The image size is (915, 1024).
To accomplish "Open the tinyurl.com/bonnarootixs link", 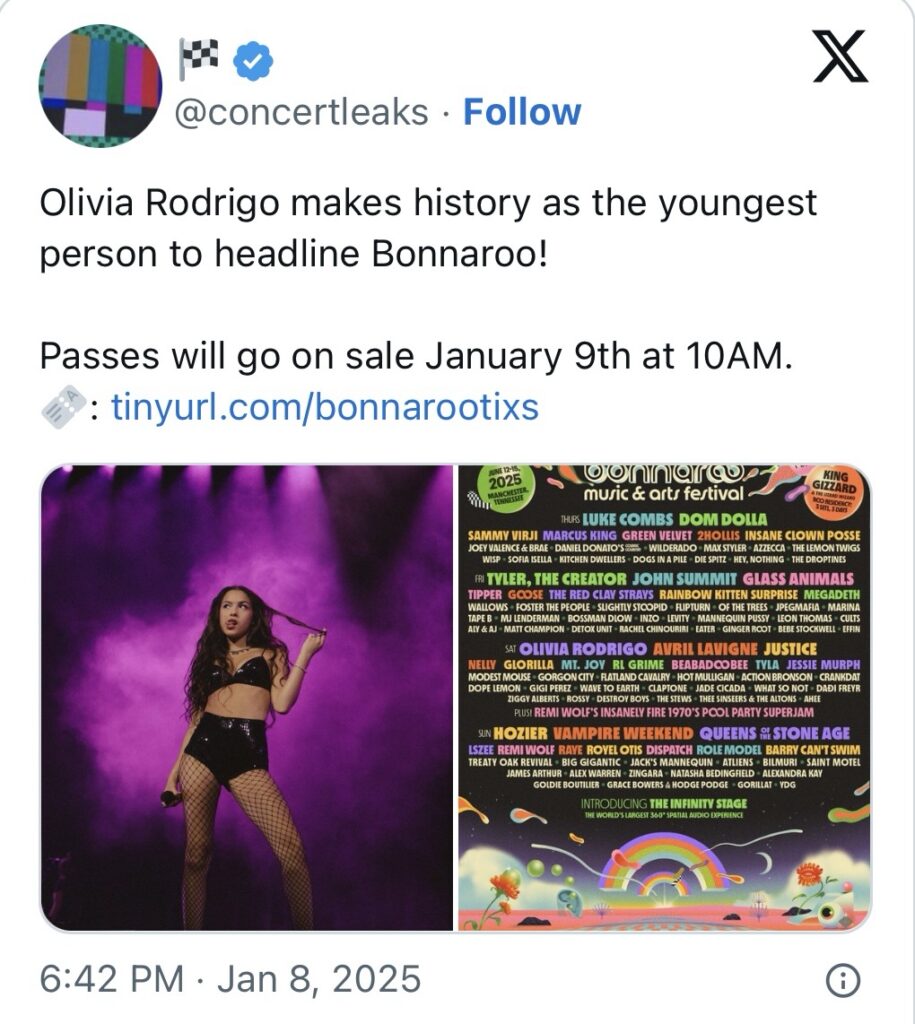I will coord(325,407).
